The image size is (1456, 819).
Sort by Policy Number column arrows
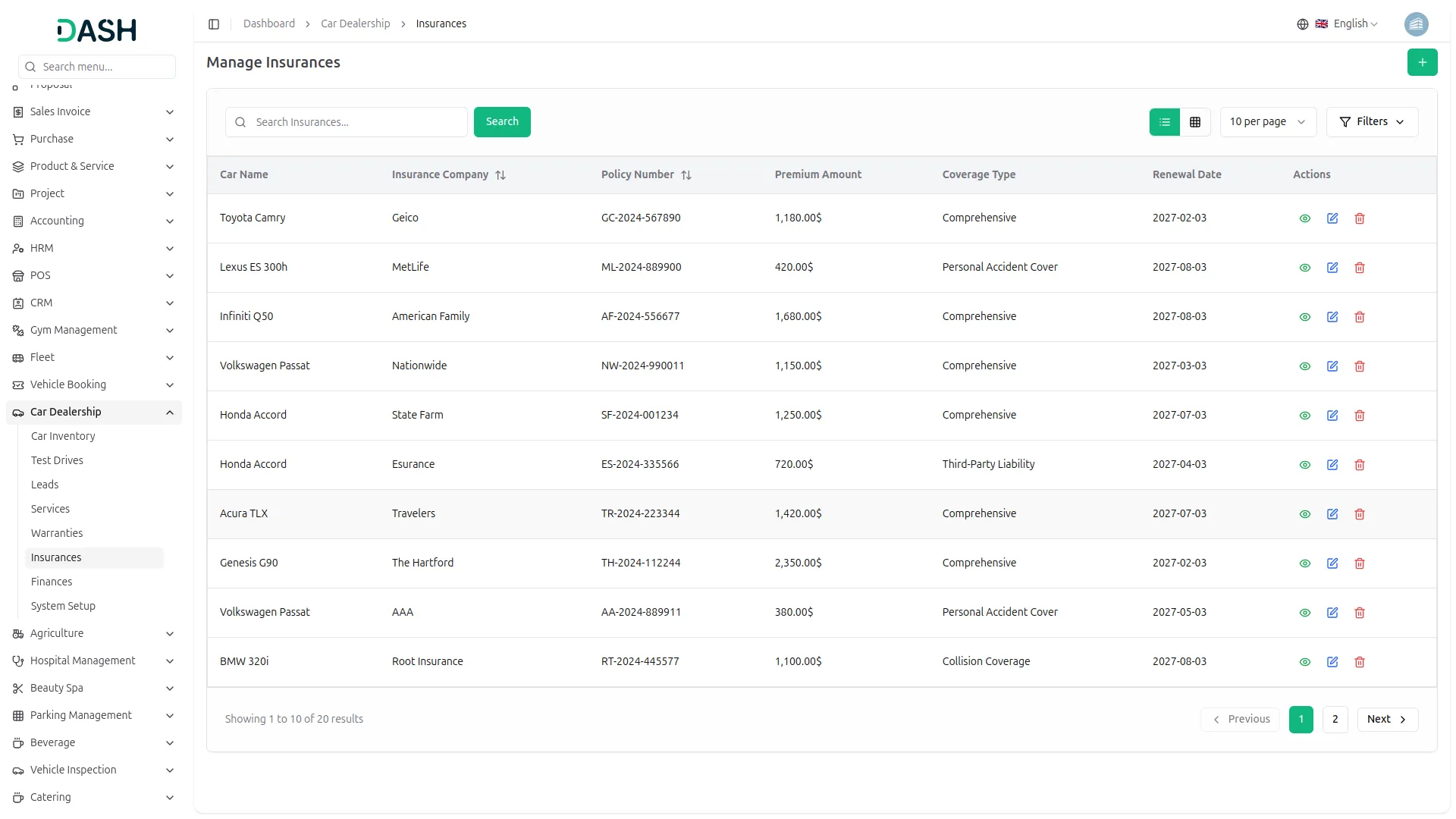686,175
